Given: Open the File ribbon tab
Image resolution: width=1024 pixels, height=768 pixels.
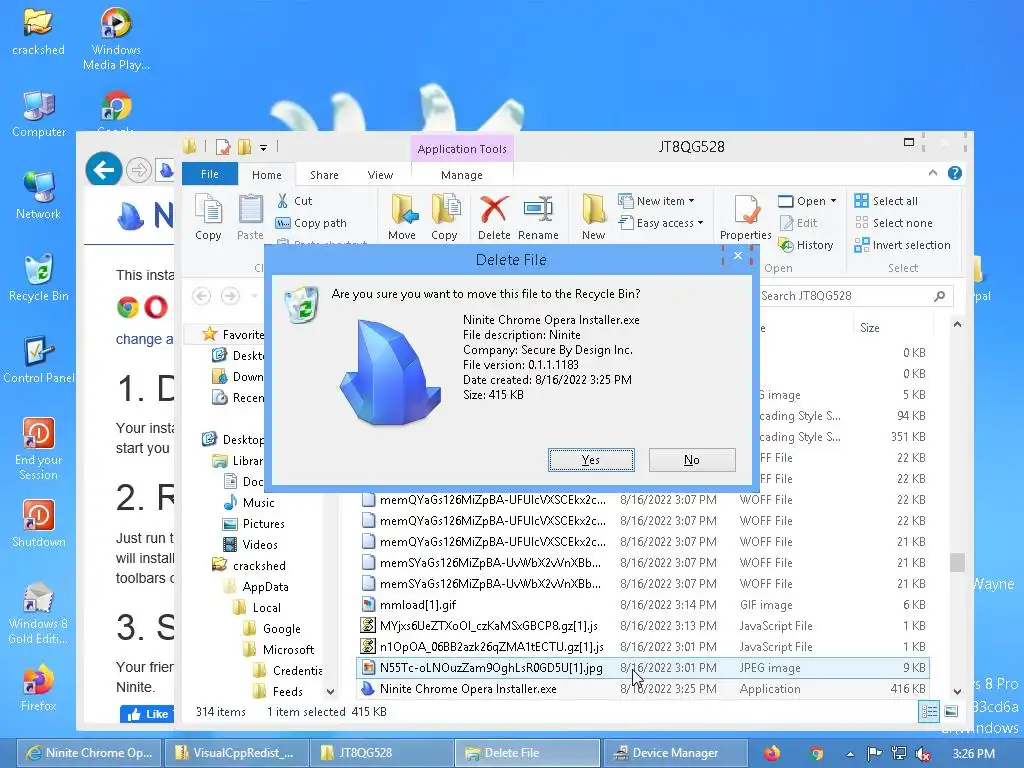Looking at the screenshot, I should click(x=210, y=174).
